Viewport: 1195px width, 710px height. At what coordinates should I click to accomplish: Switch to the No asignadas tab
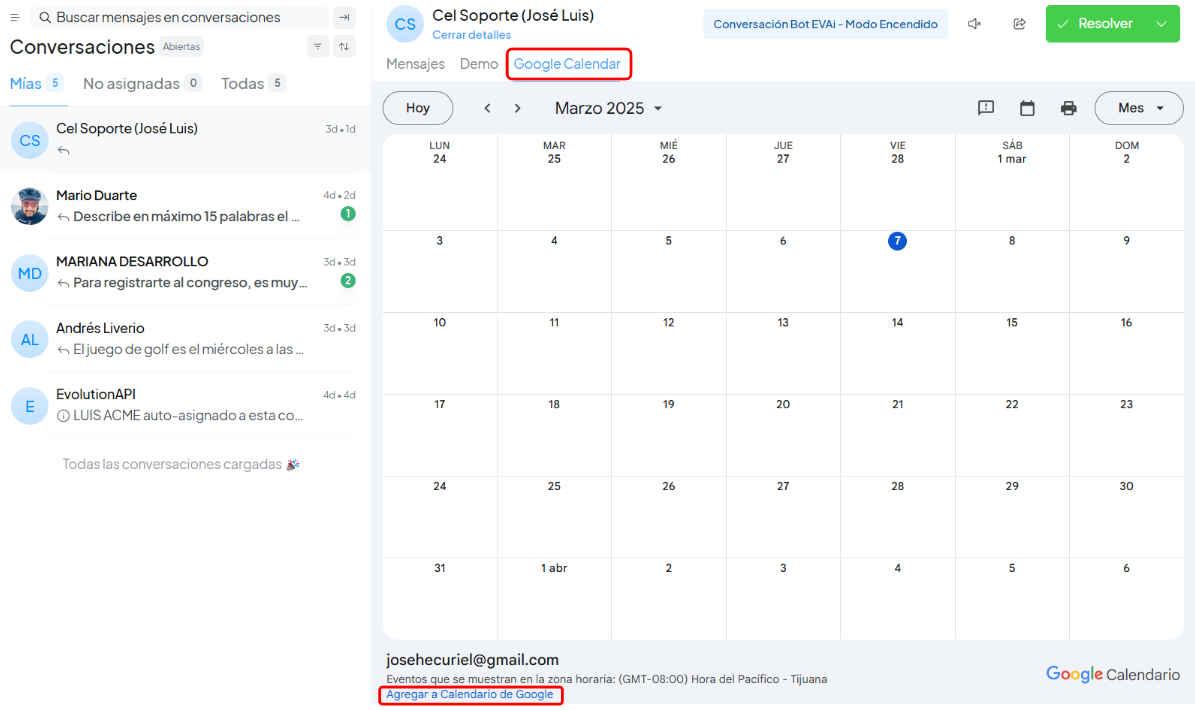tap(142, 84)
